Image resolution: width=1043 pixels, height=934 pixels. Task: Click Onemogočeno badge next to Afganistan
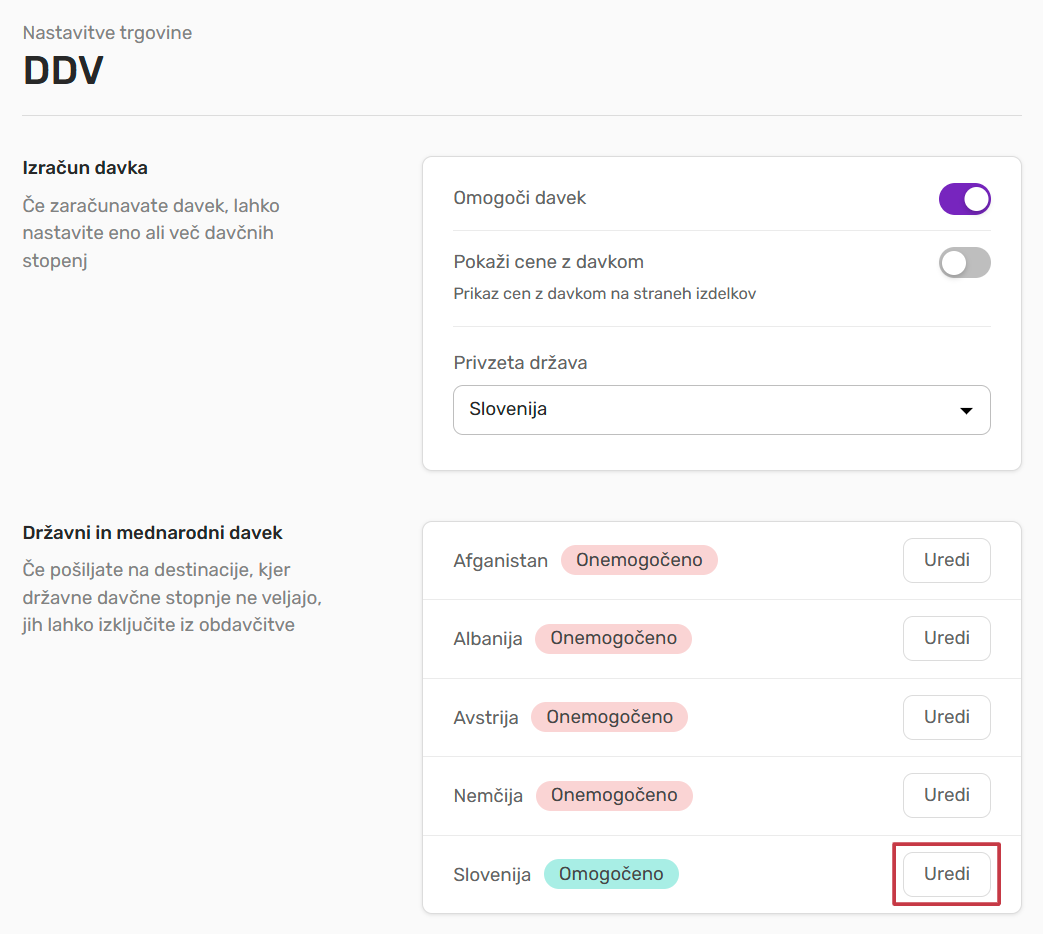[x=639, y=560]
